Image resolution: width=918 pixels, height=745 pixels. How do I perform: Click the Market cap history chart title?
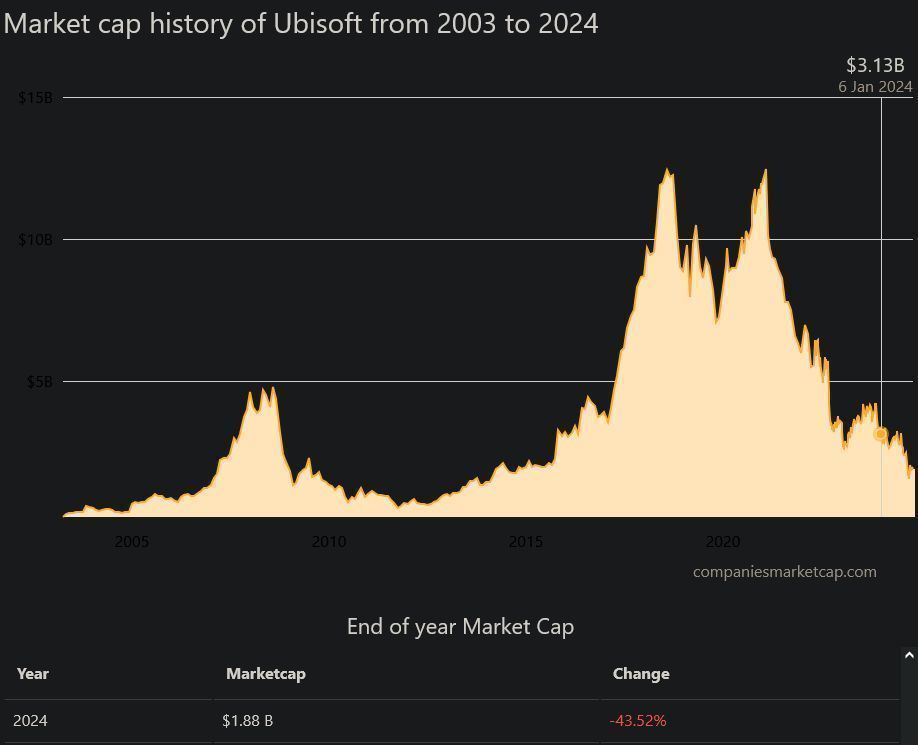[x=301, y=23]
